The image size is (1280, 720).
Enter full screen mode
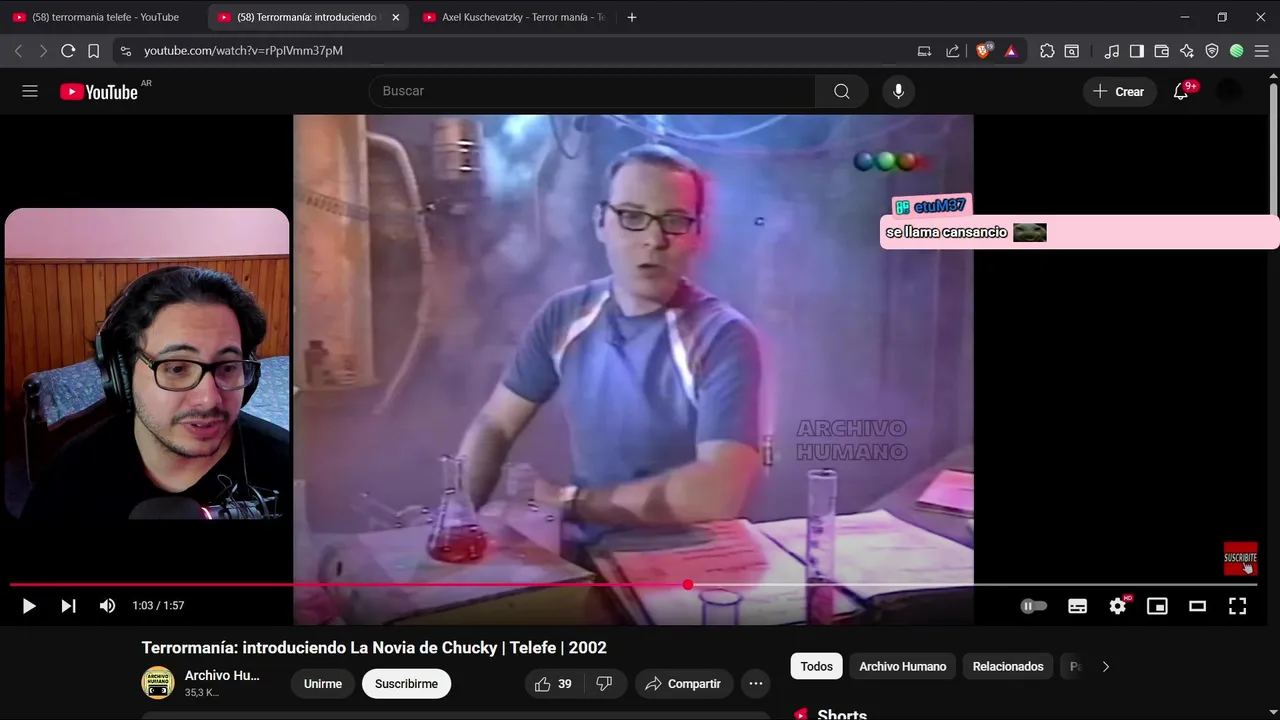tap(1237, 606)
